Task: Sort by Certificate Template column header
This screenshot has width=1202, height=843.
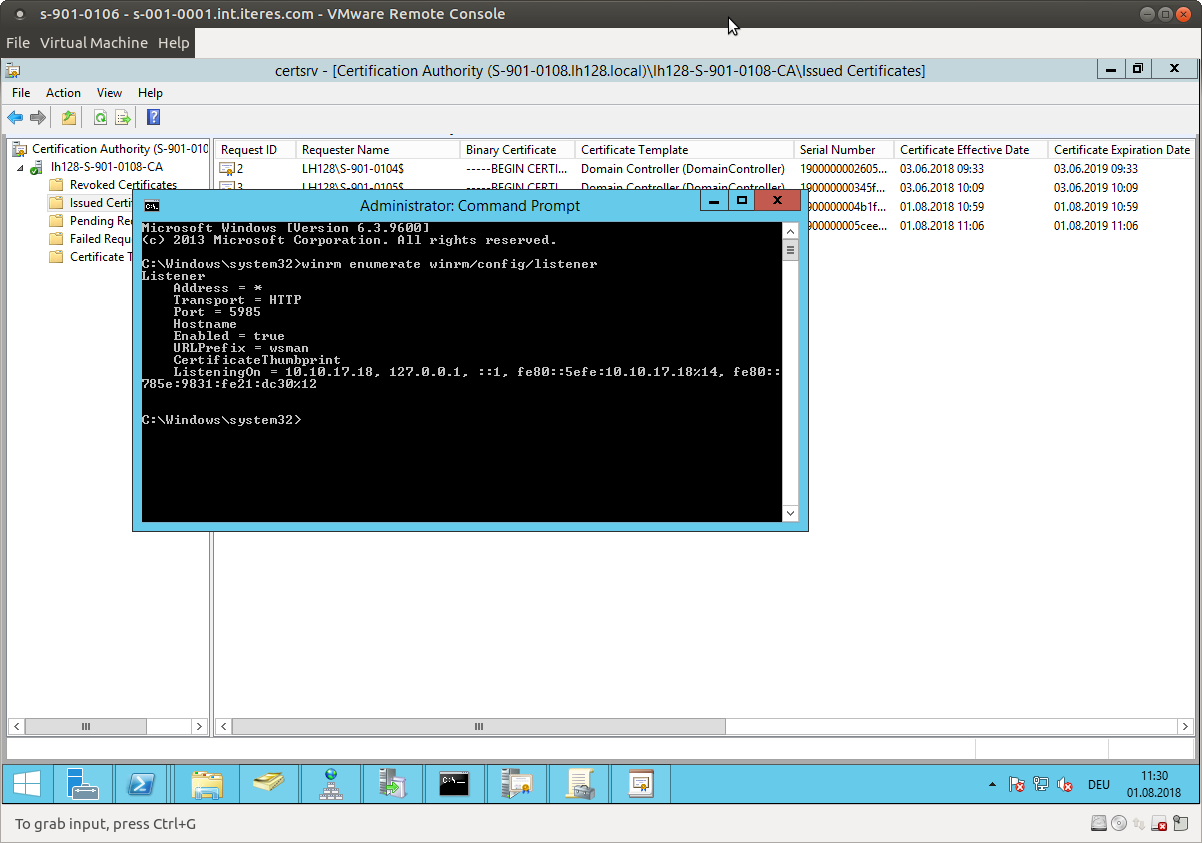Action: (685, 149)
